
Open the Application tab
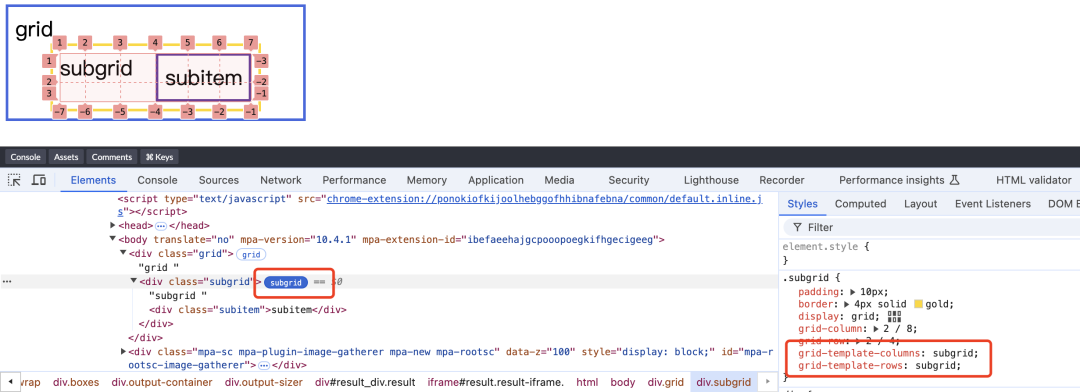tap(496, 180)
